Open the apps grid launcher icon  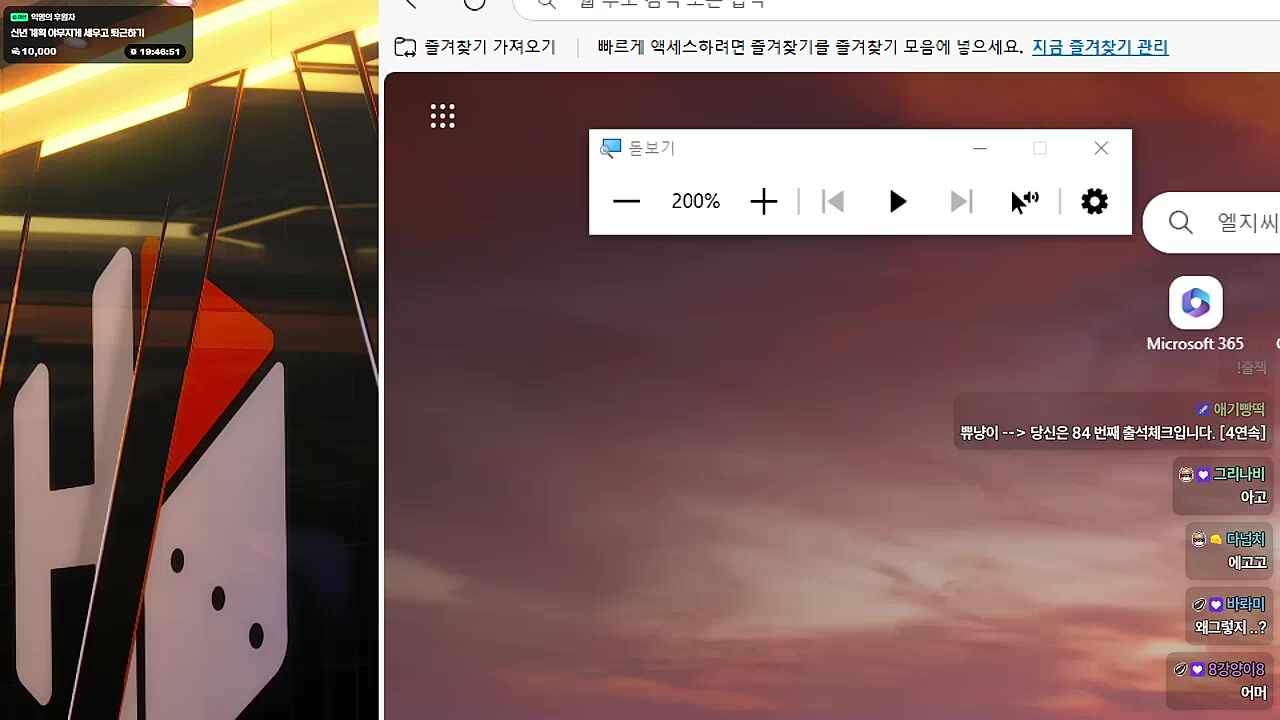(x=442, y=116)
